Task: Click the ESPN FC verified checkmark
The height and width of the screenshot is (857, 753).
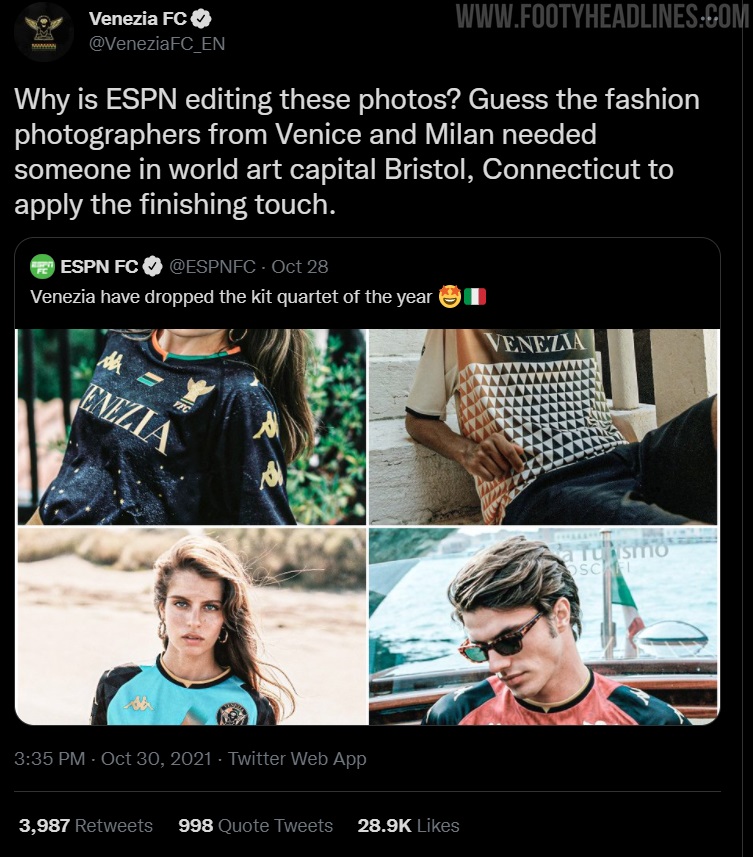Action: coord(152,266)
